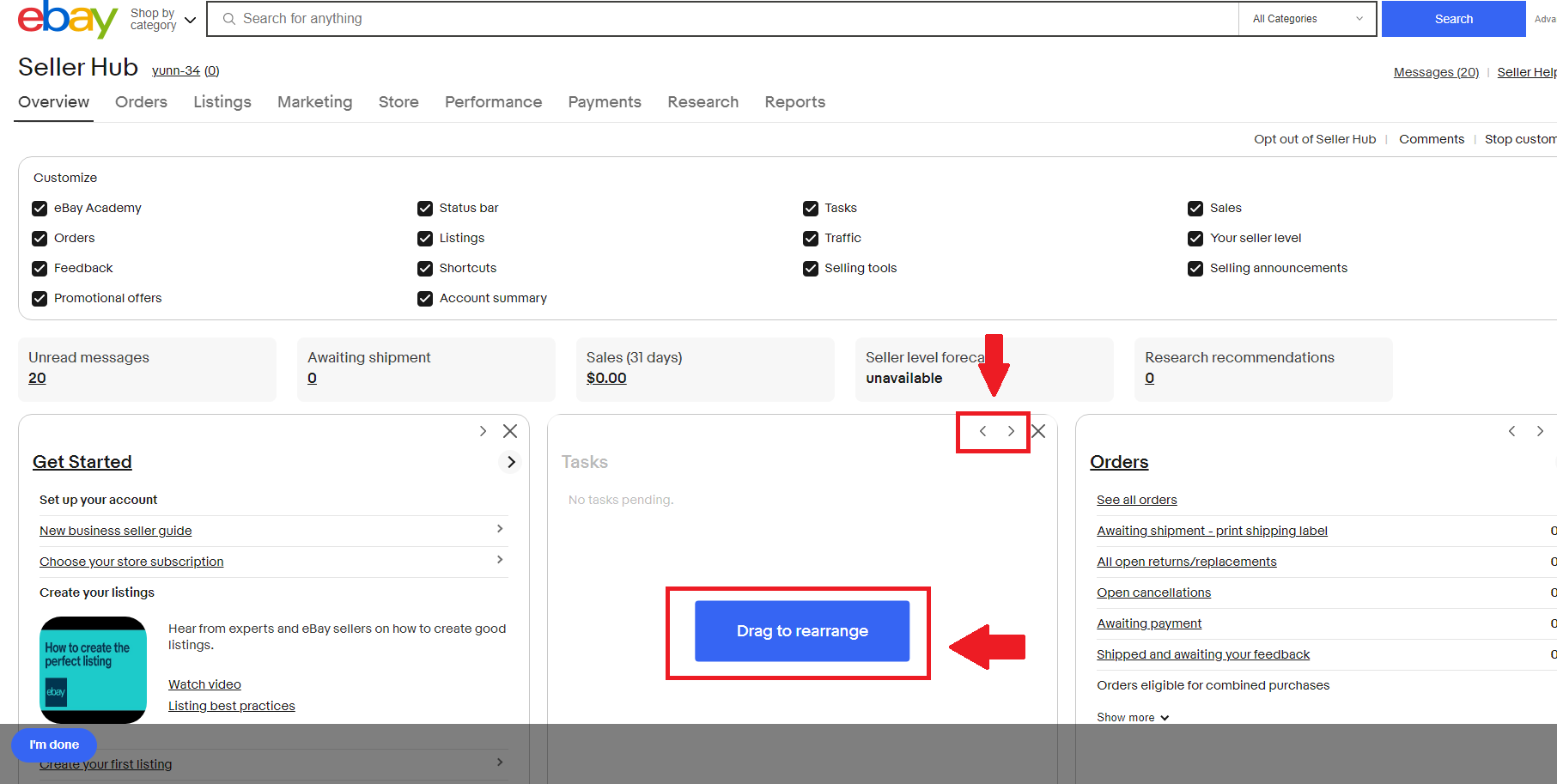The height and width of the screenshot is (784, 1557).
Task: Open yunn-34 username link
Action: pyautogui.click(x=176, y=70)
